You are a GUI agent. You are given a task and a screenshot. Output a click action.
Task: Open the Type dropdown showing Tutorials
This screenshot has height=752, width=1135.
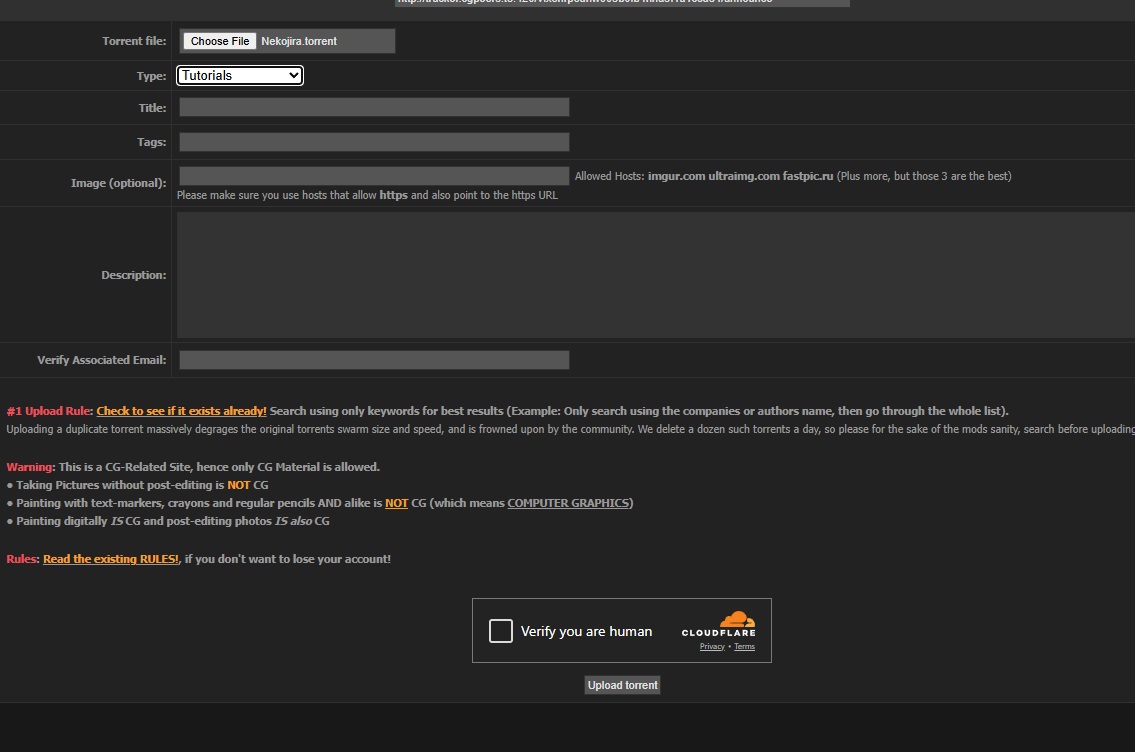point(240,75)
